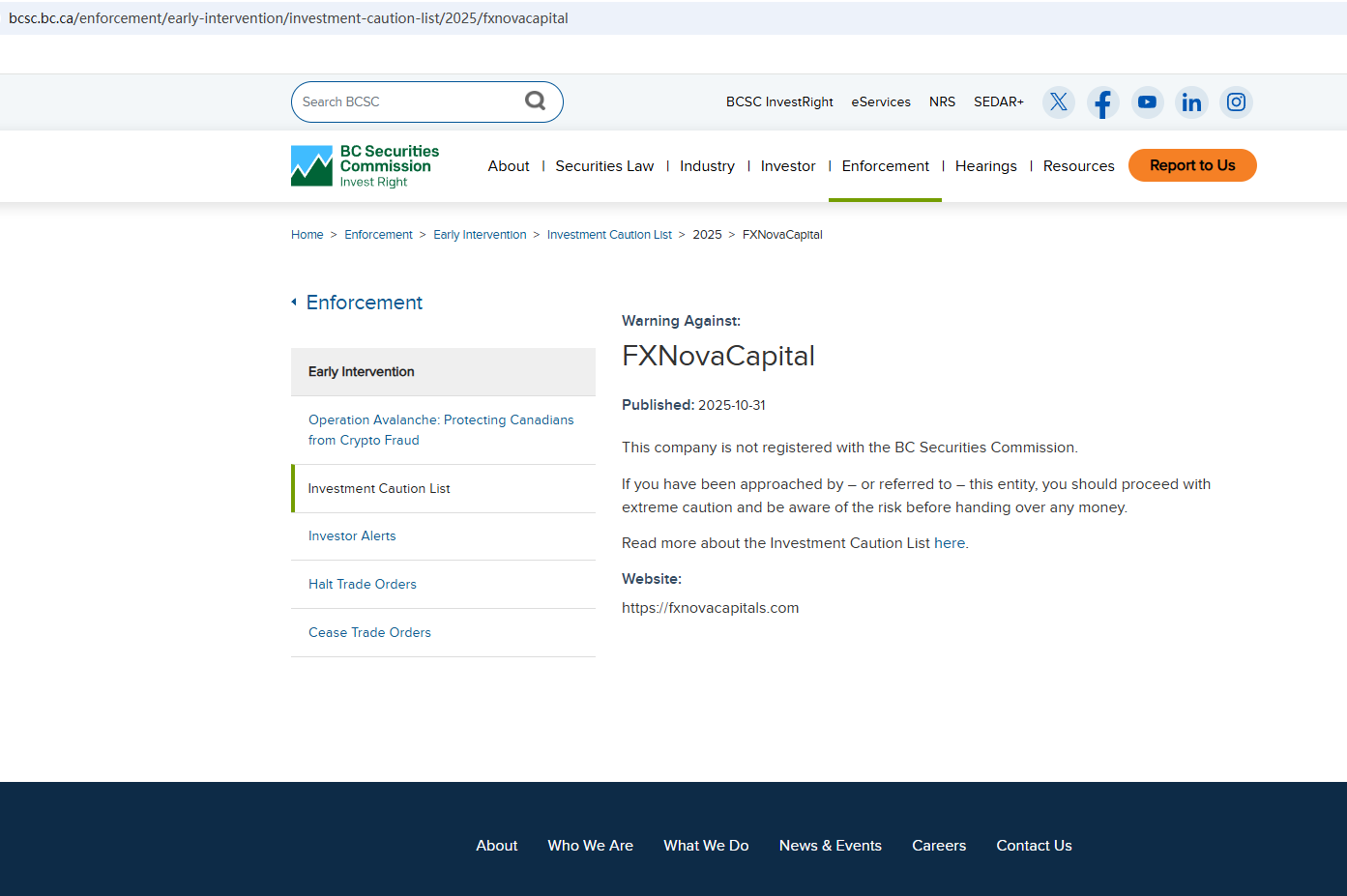
Task: Open the BCSC YouTube channel
Action: point(1147,102)
